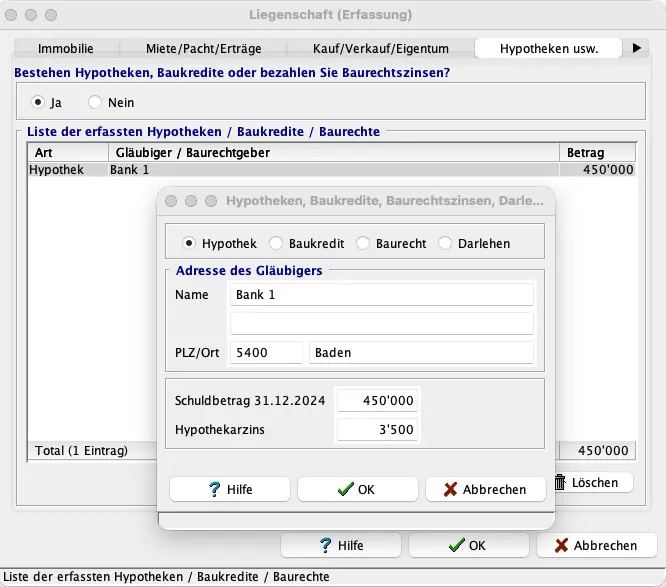
Task: Click the Schuldbetrag 31.12.2024 amount field
Action: [x=377, y=400]
